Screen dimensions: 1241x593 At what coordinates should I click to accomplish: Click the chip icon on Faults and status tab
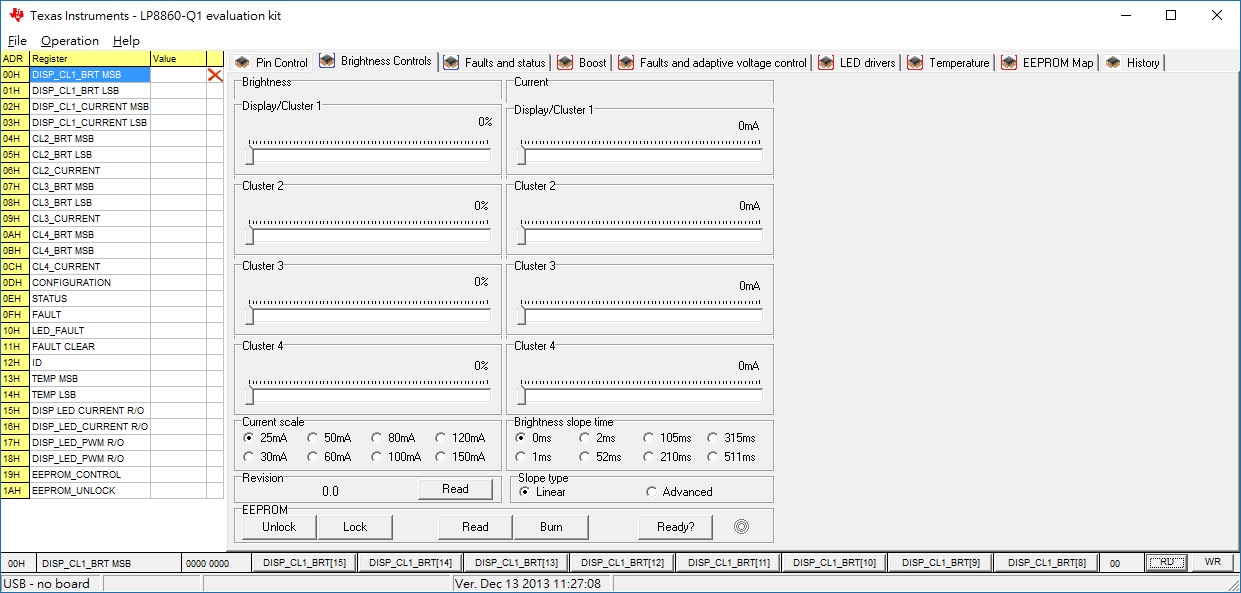[451, 63]
